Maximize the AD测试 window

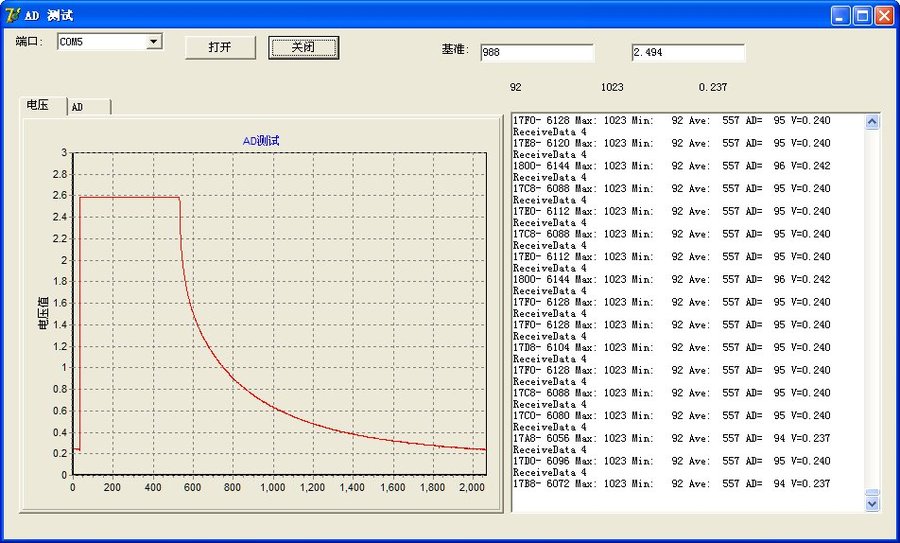pos(863,15)
